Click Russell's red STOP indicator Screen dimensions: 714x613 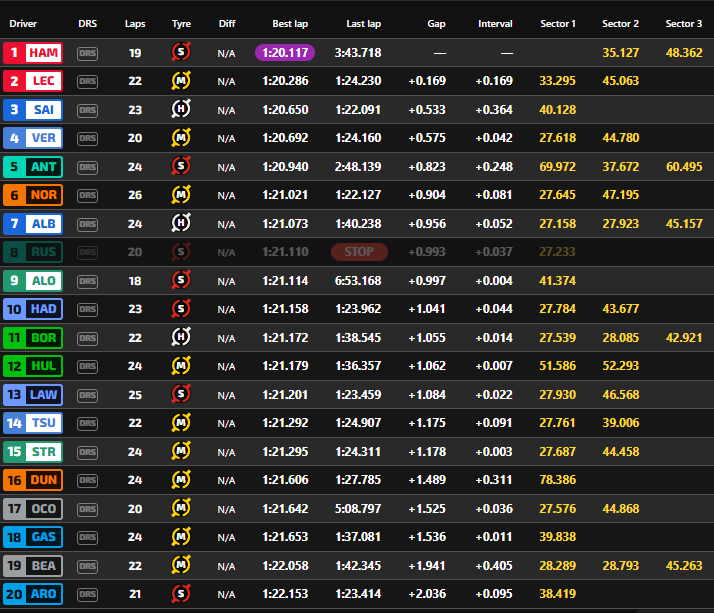[x=359, y=252]
